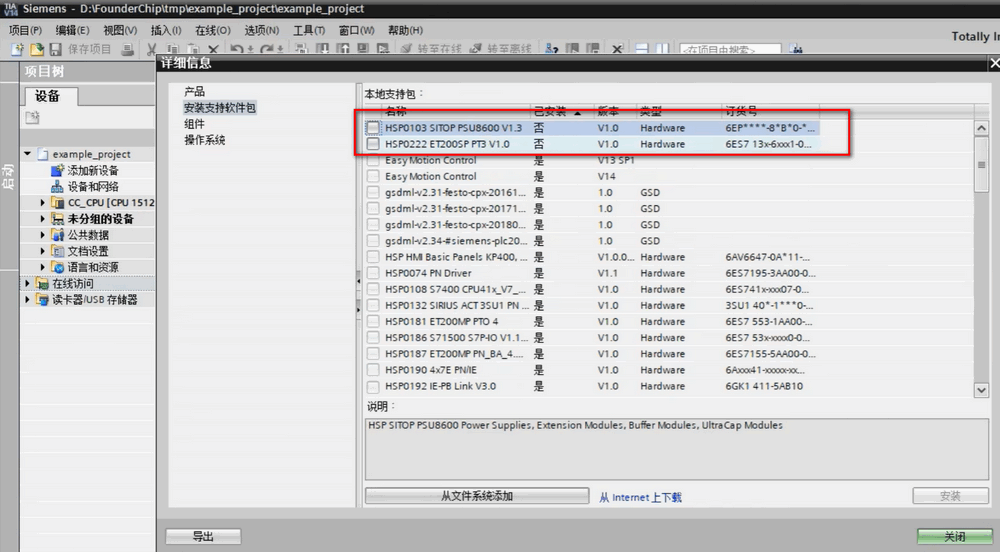Sort list by 已安装 column header
This screenshot has width=1000, height=552.
[x=558, y=111]
